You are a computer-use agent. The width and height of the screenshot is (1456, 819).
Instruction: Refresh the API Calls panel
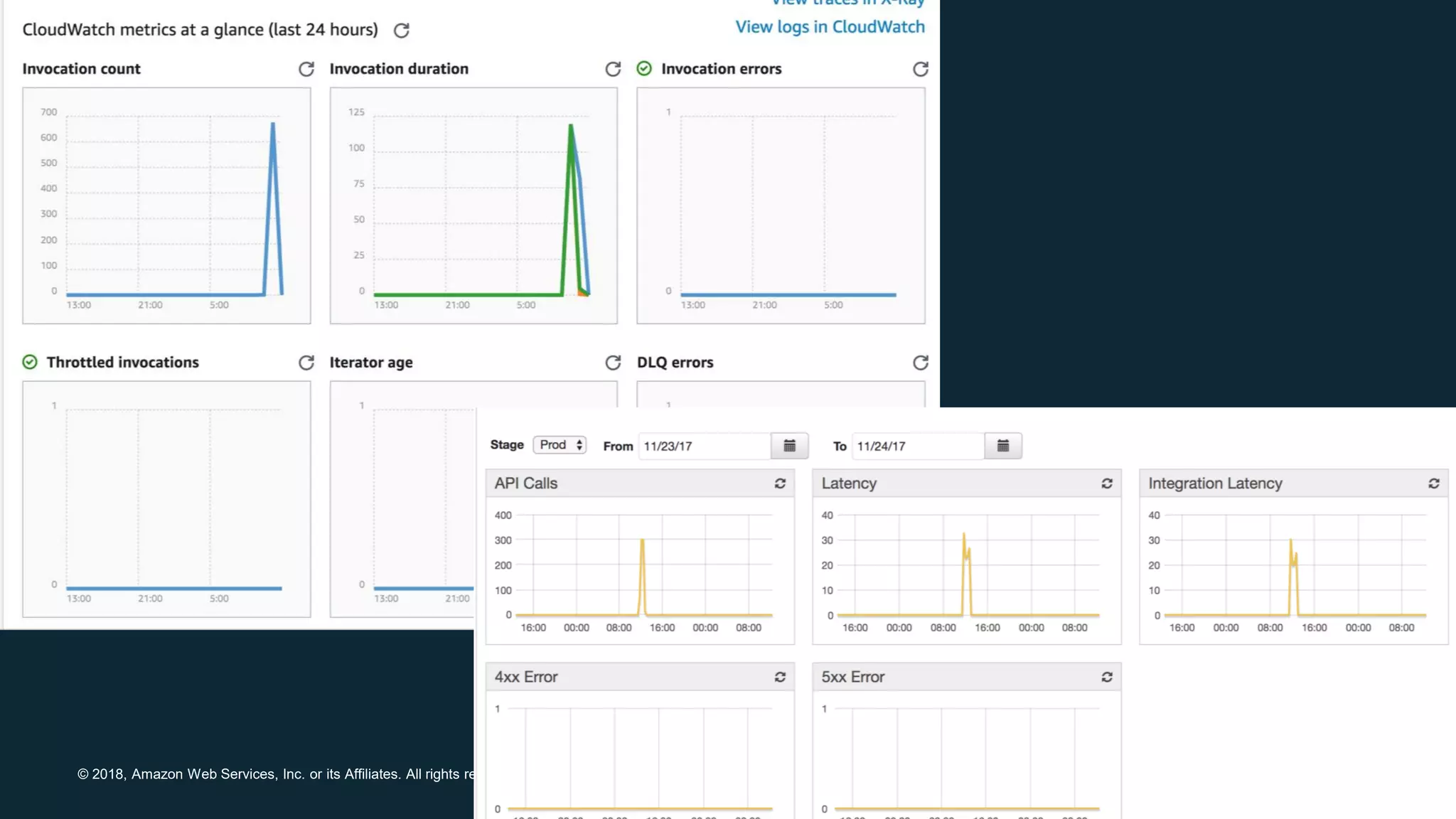tap(780, 483)
